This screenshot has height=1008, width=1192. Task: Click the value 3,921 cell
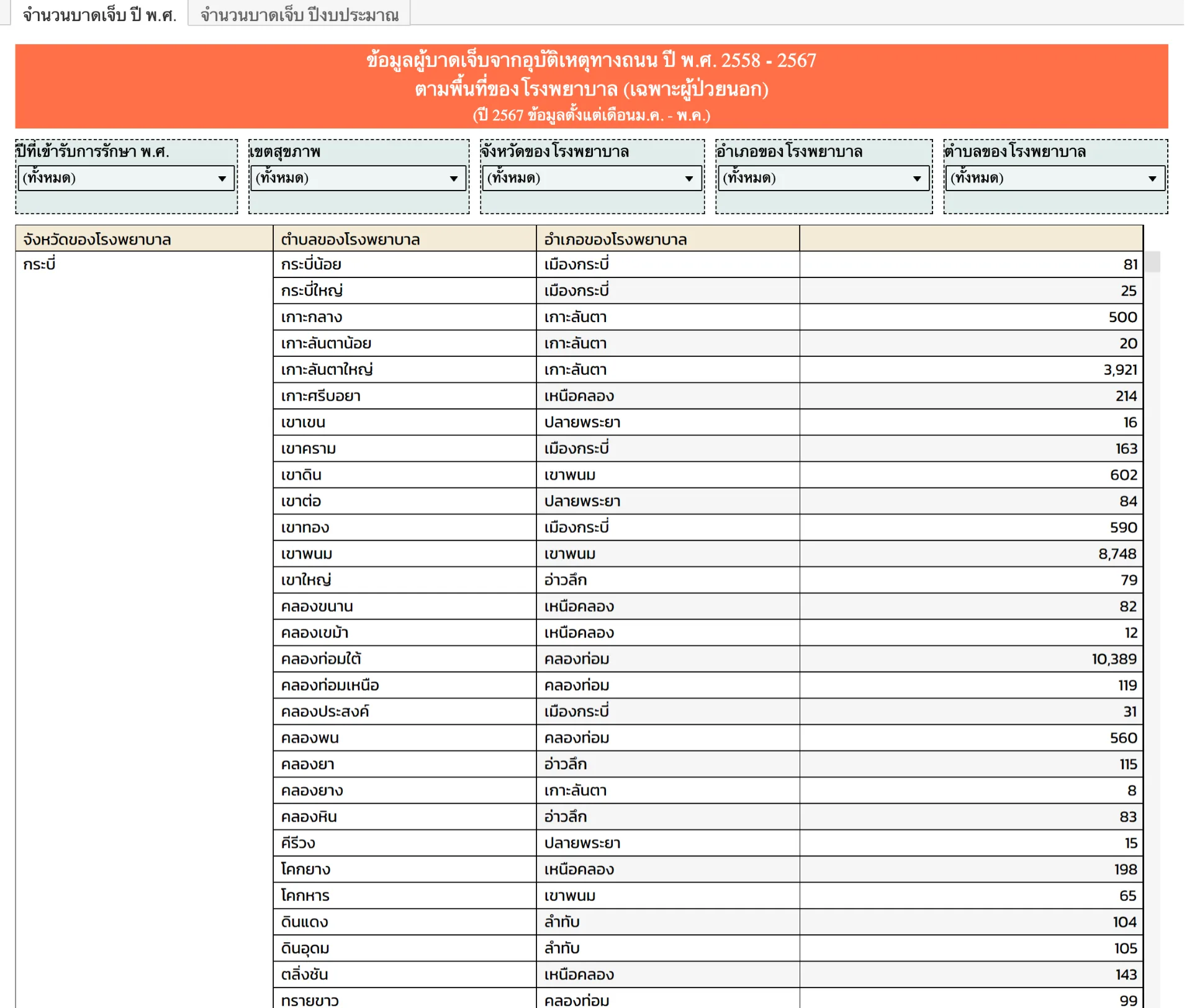pyautogui.click(x=971, y=370)
